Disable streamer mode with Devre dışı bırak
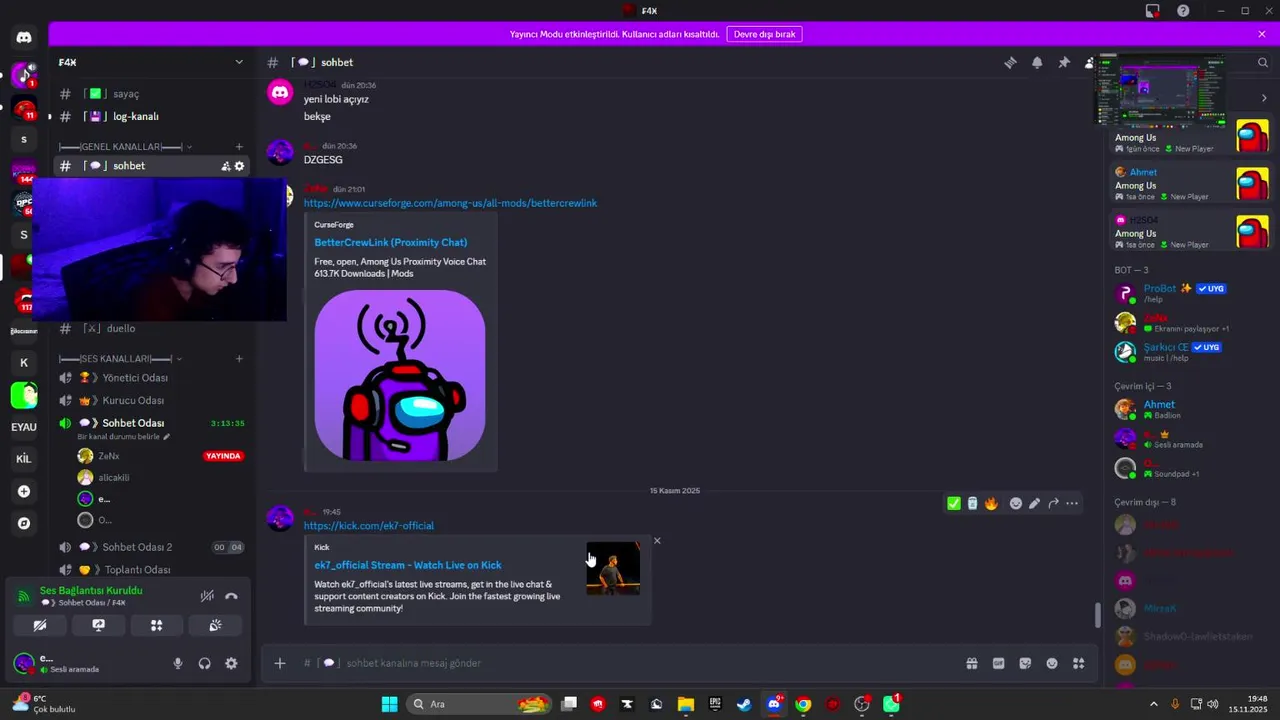This screenshot has height=720, width=1280. pos(764,34)
